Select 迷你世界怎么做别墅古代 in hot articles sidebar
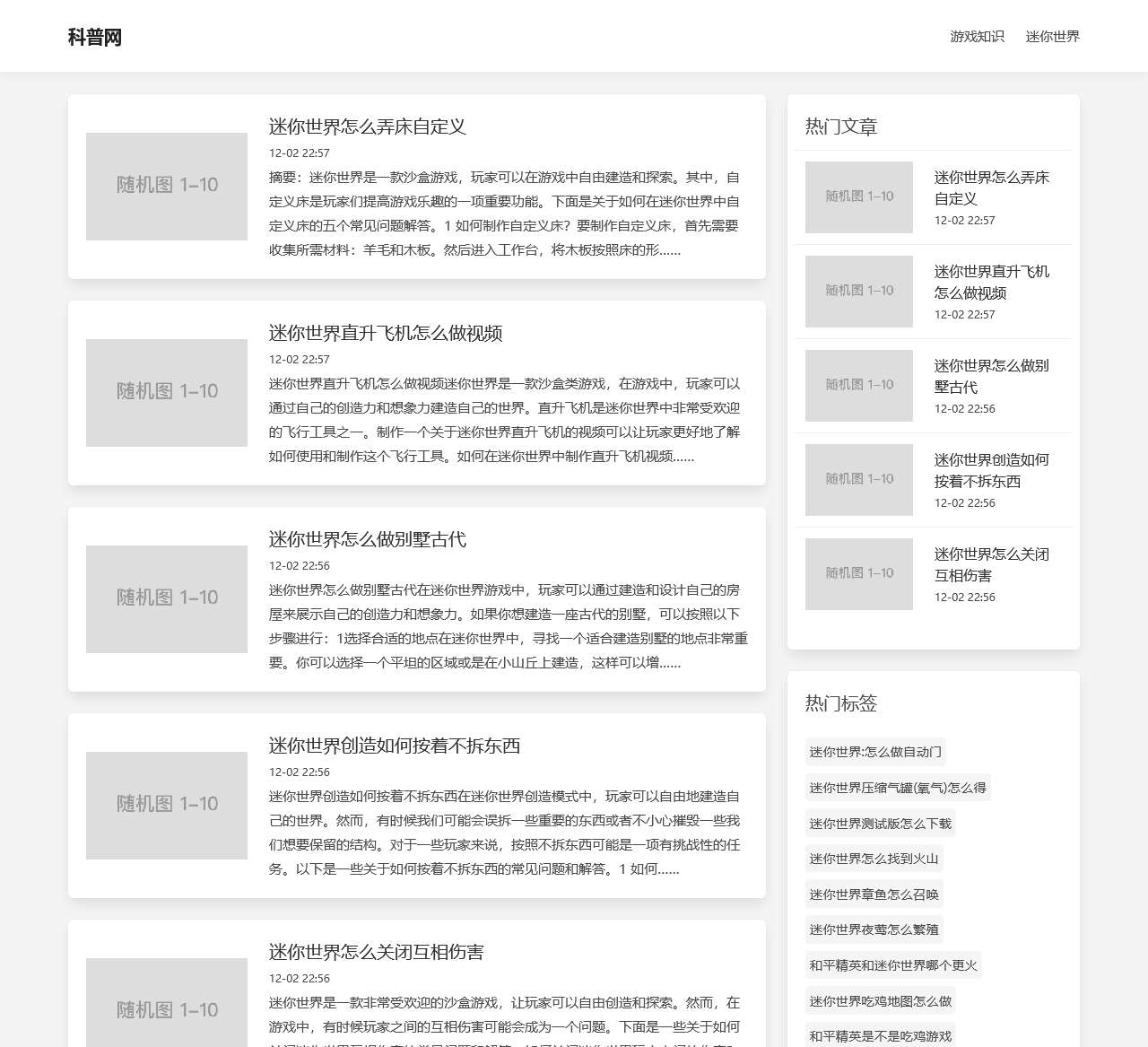Image resolution: width=1148 pixels, height=1047 pixels. tap(992, 376)
